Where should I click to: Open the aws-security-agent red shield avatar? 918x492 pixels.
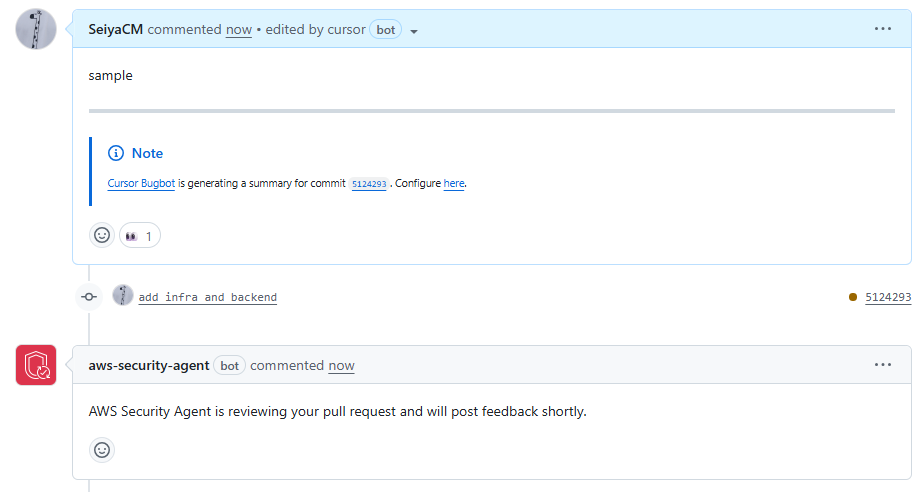[36, 365]
